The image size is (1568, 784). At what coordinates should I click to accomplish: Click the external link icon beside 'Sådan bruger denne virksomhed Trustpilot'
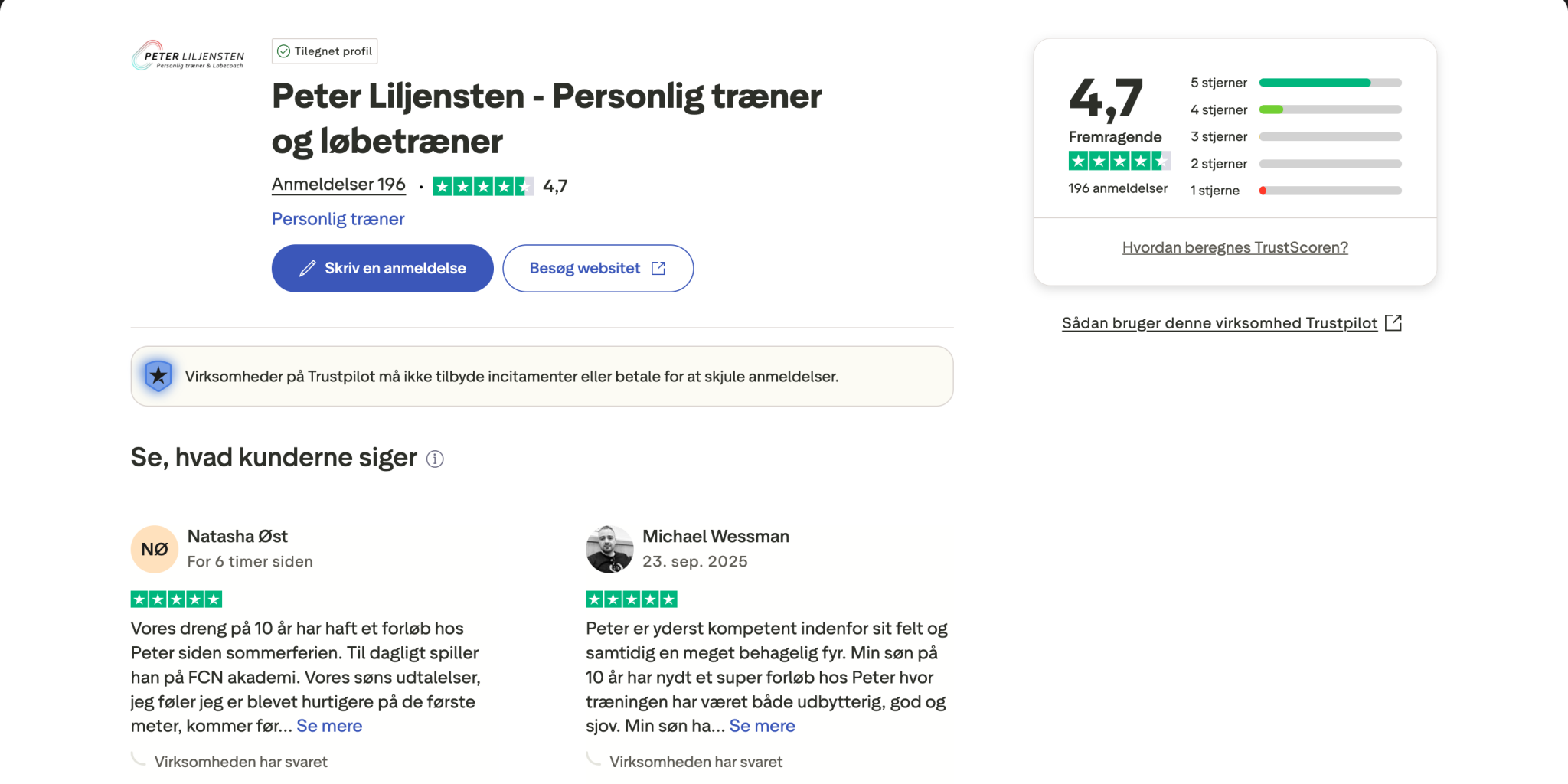(1393, 323)
